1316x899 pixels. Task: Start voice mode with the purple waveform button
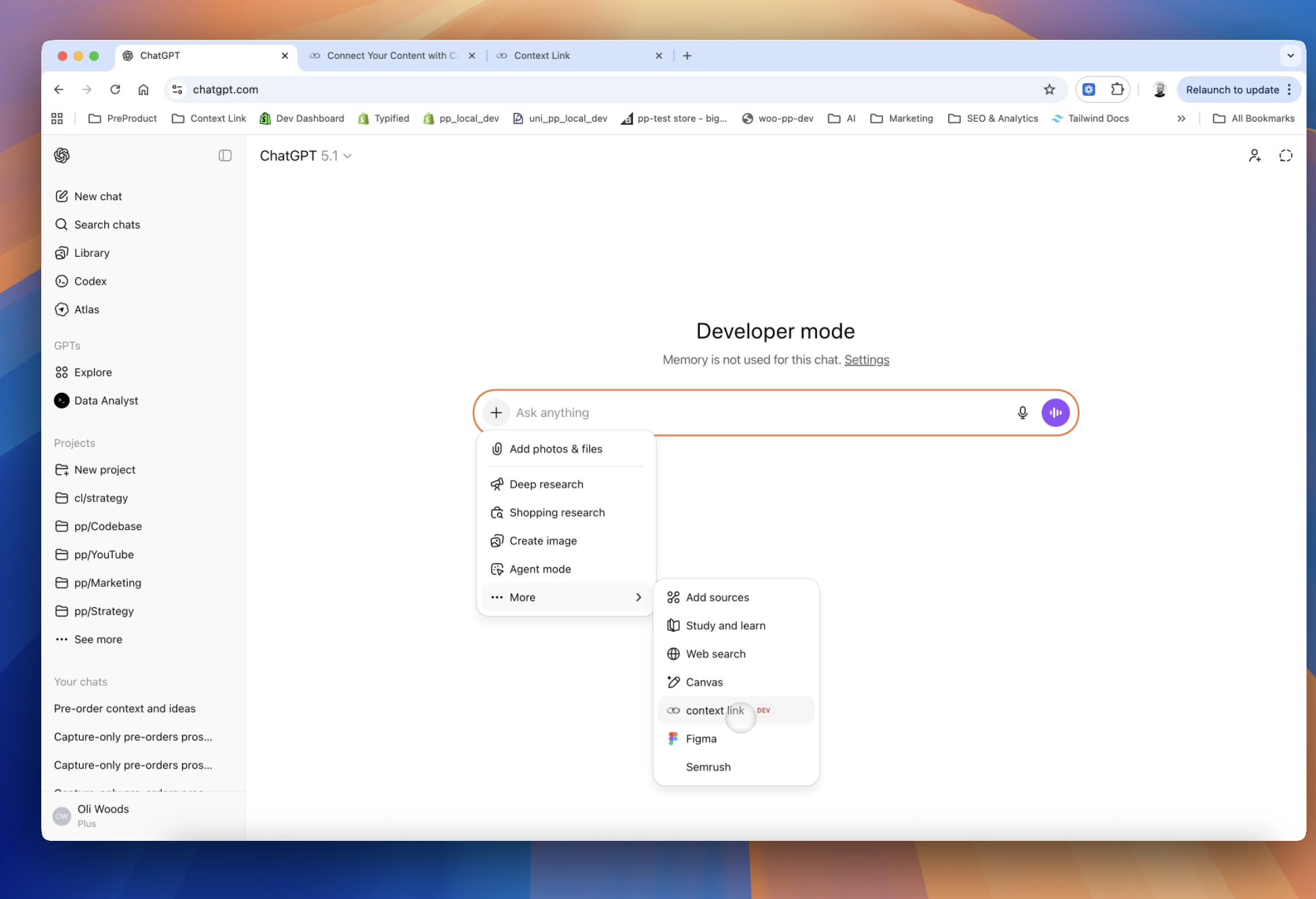click(x=1055, y=412)
